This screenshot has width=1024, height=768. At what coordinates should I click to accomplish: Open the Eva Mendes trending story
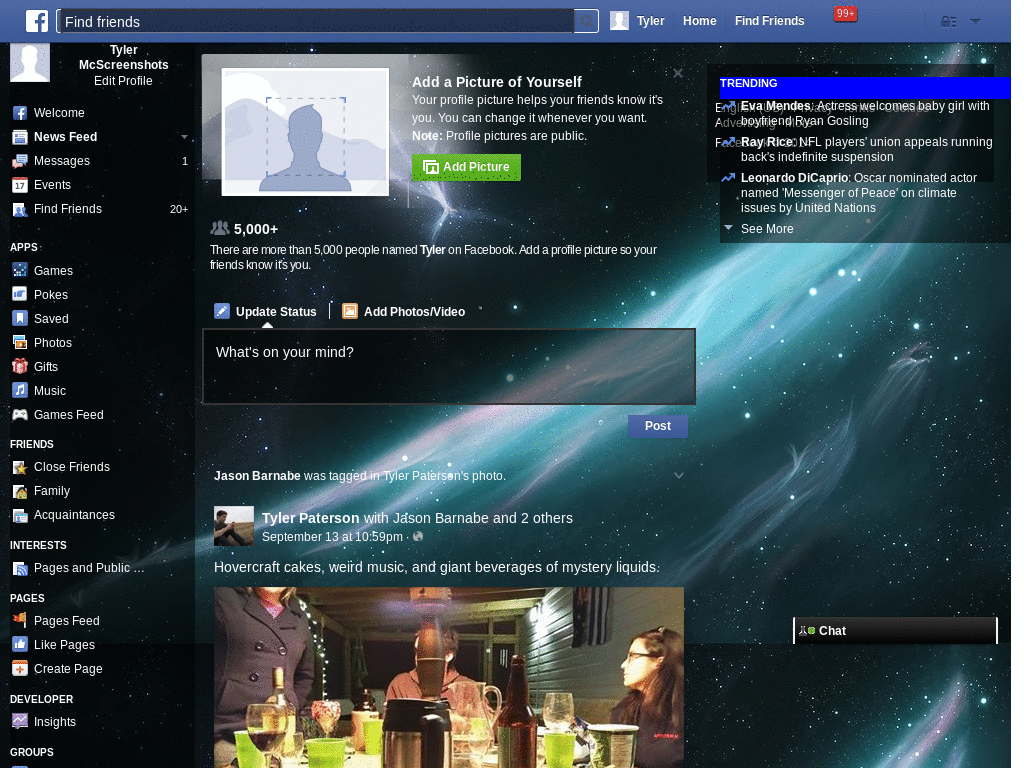865,113
